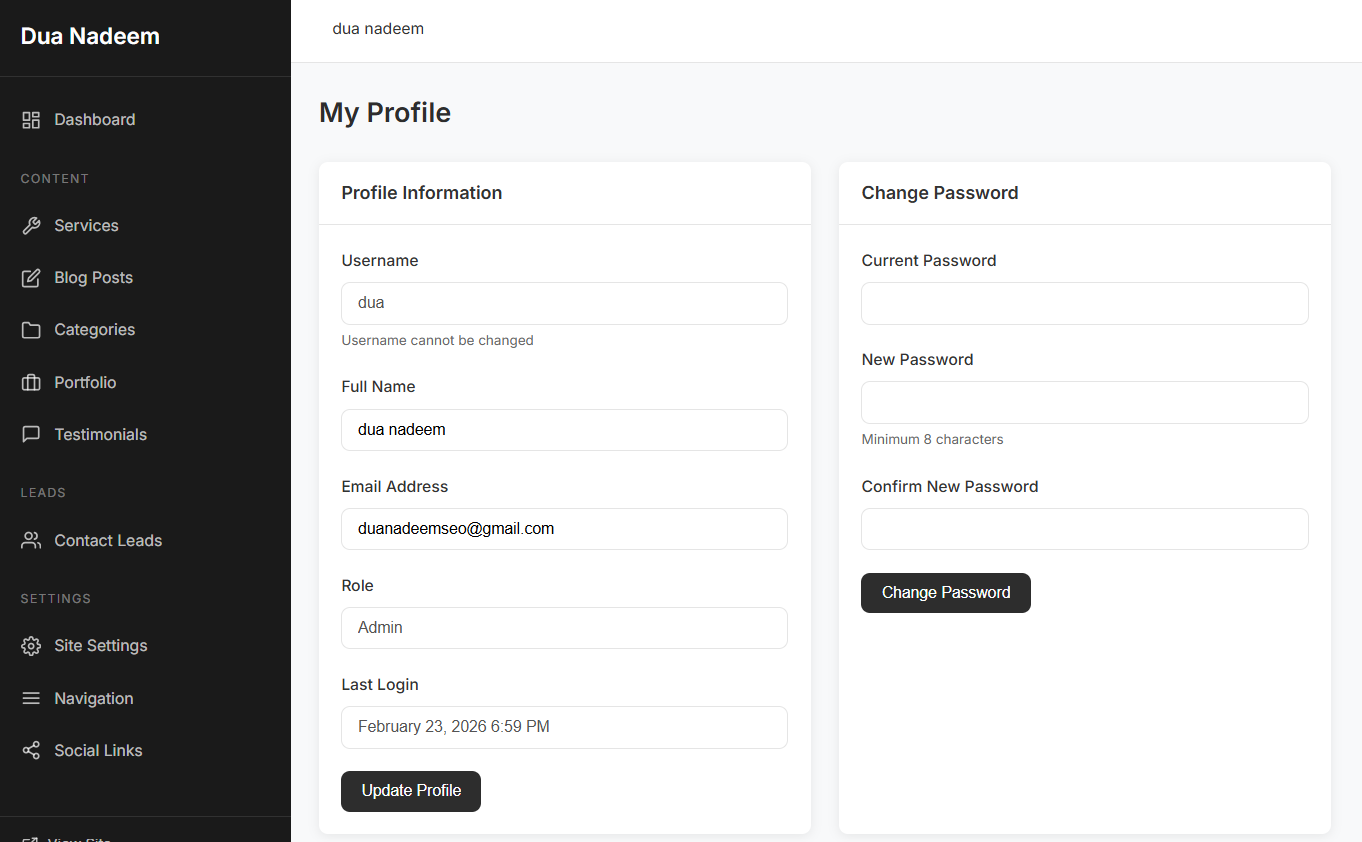Click the Contact Leads people icon
Image resolution: width=1362 pixels, height=842 pixels.
31,541
